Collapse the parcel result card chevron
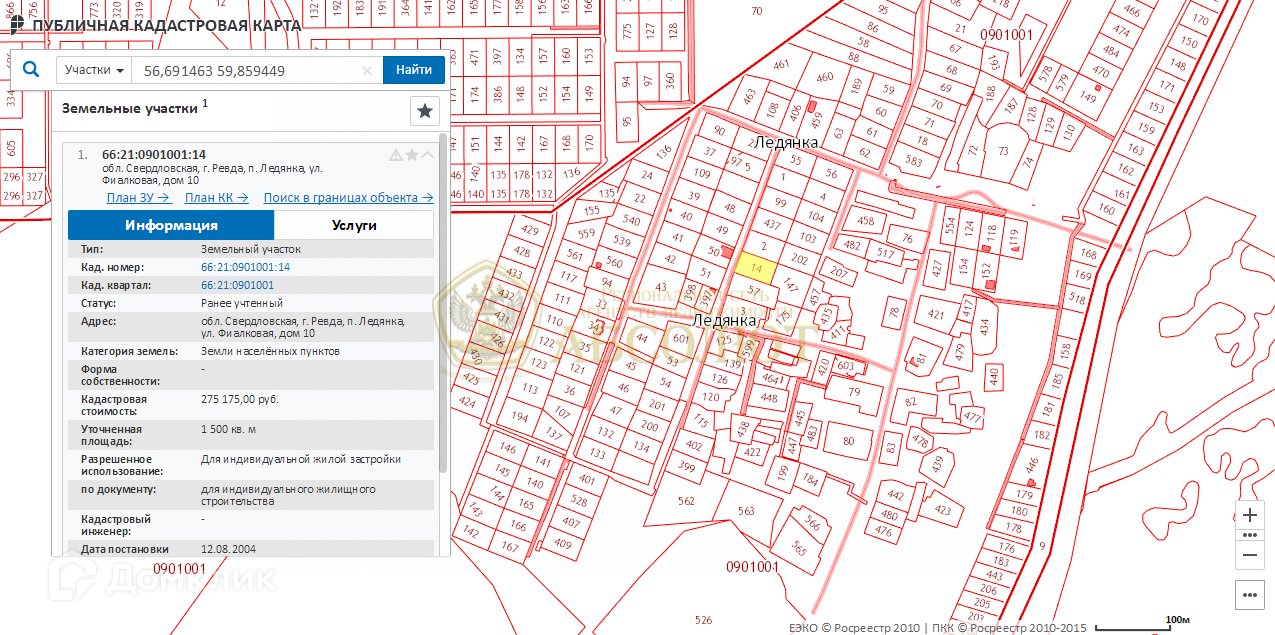Viewport: 1275px width, 635px height. (x=428, y=155)
